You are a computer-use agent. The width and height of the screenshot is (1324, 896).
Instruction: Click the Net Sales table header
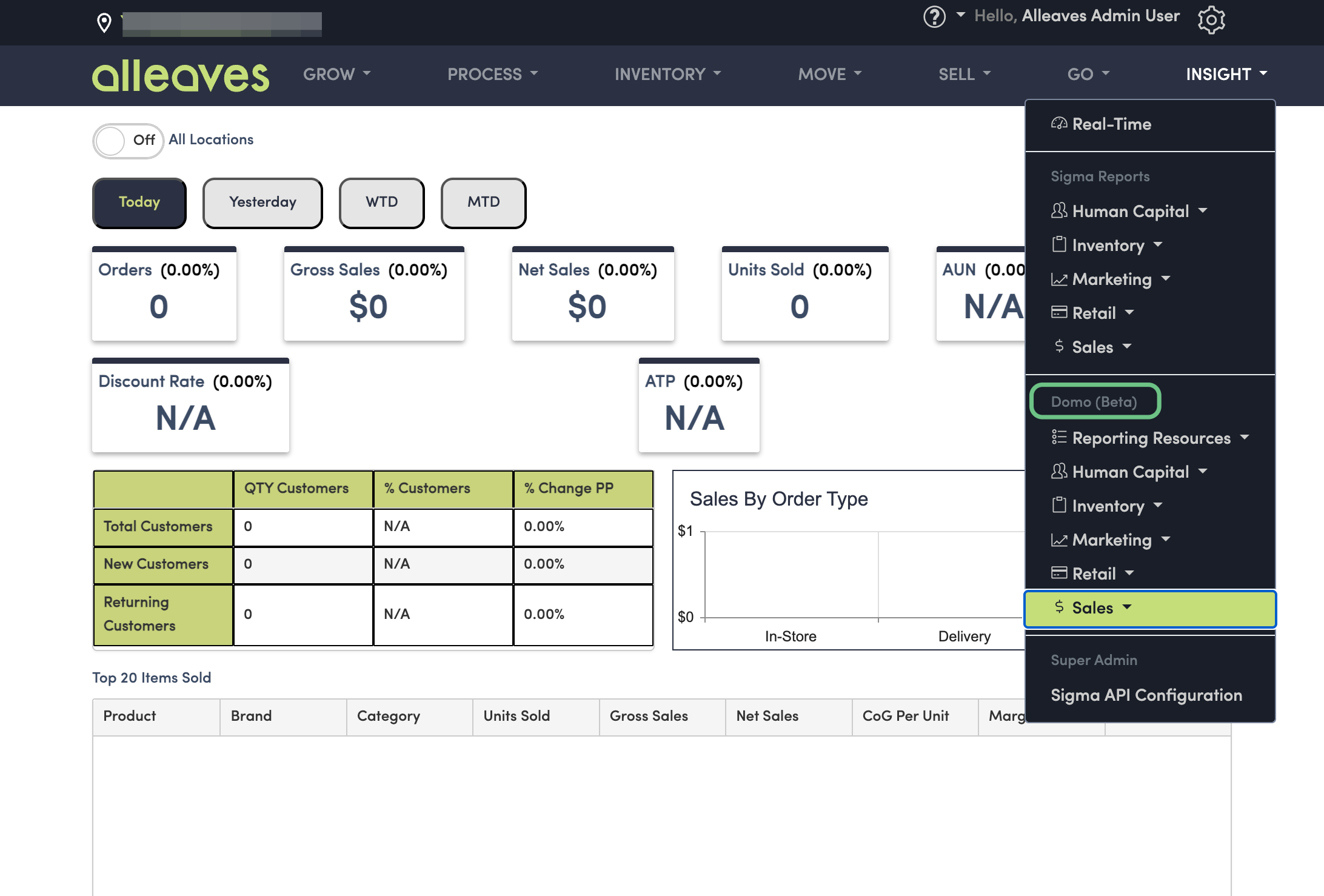pyautogui.click(x=789, y=717)
